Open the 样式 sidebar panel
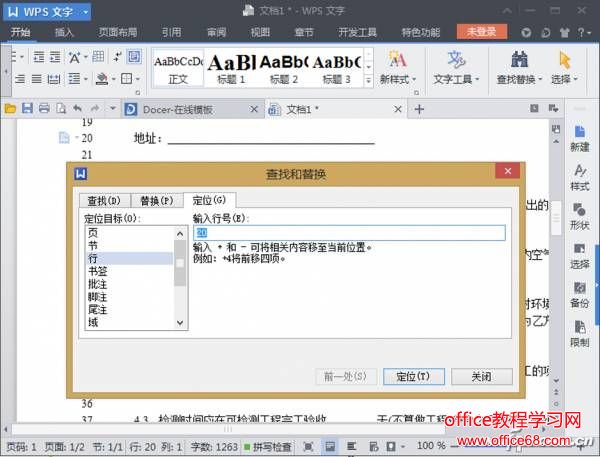The height and width of the screenshot is (457, 600). pyautogui.click(x=580, y=177)
